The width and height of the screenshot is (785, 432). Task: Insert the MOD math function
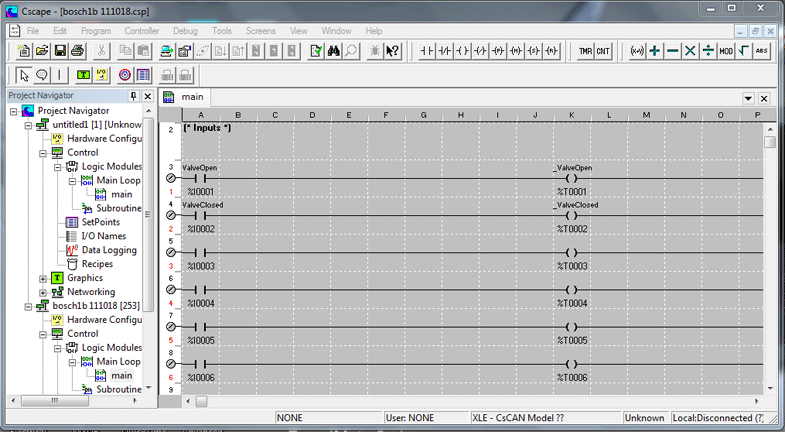point(726,51)
